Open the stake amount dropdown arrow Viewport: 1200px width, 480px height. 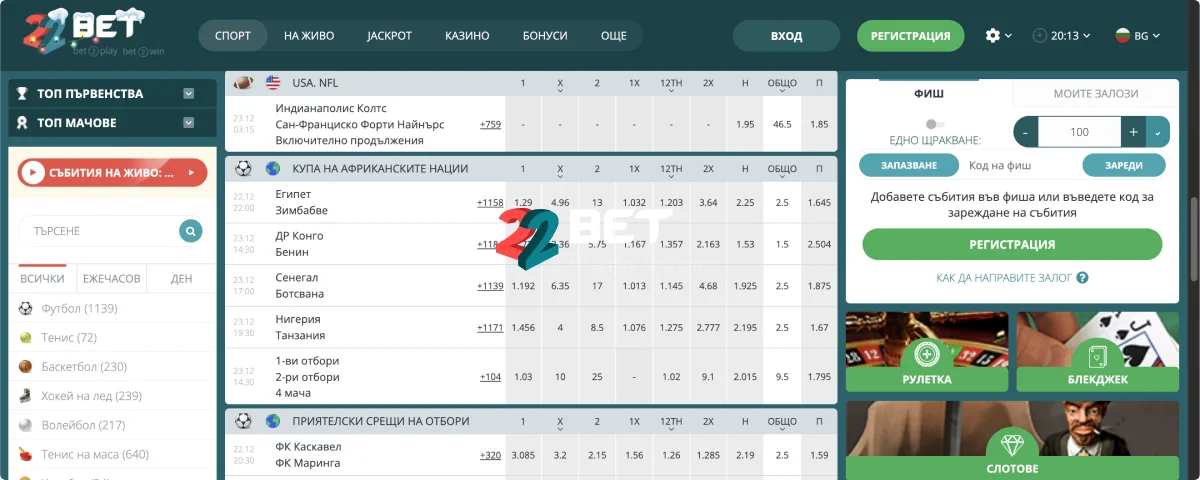[x=1158, y=132]
